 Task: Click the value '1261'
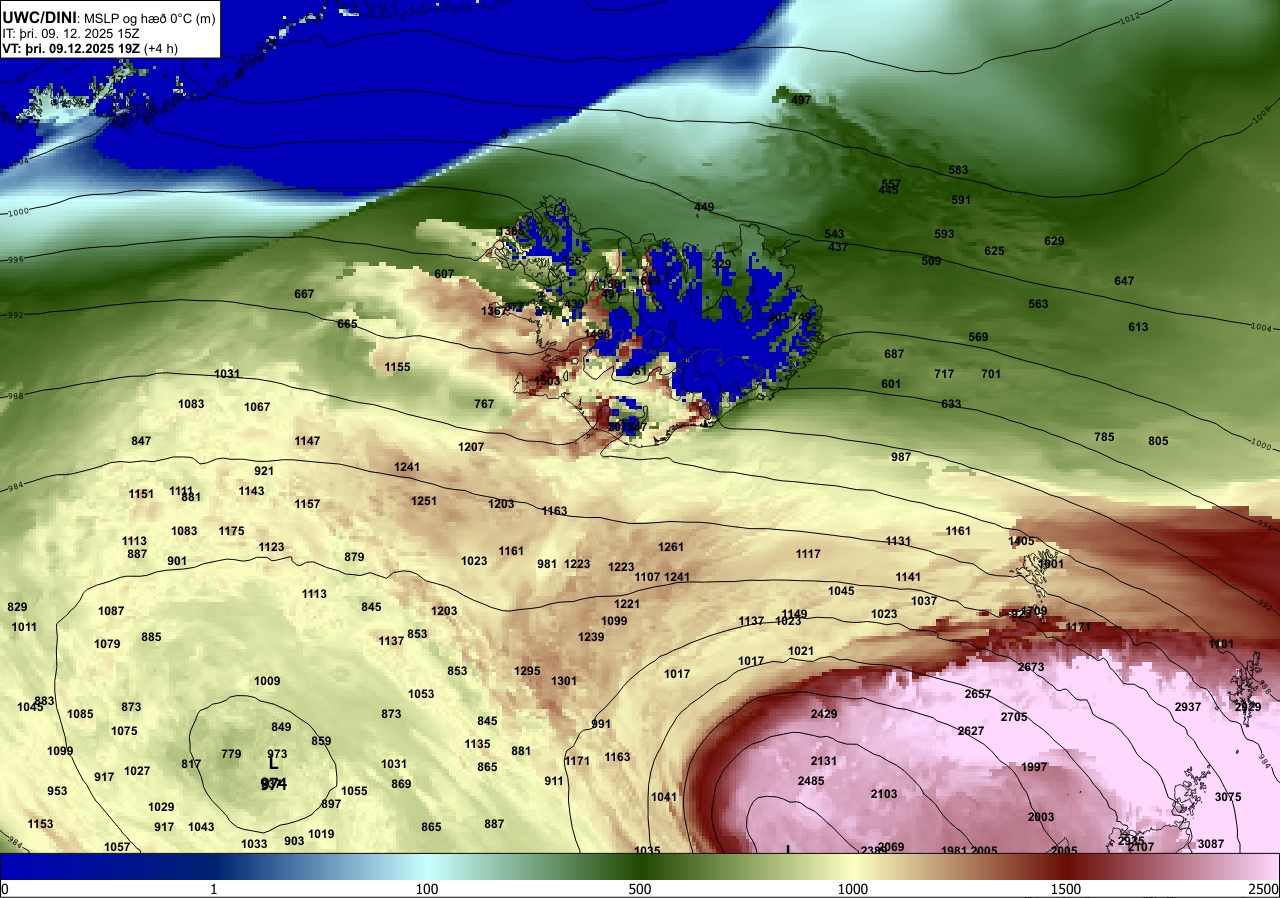(x=671, y=547)
